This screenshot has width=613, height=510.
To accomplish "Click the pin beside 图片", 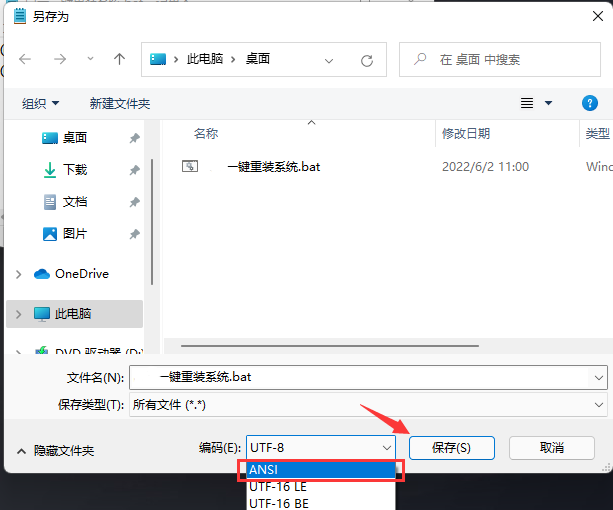I will coord(134,234).
